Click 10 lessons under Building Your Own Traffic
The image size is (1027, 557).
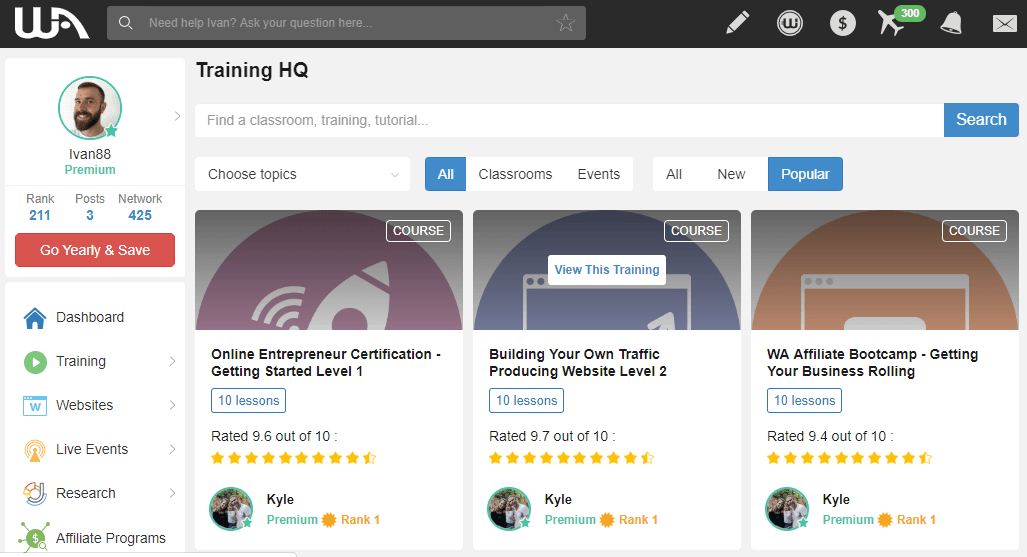pyautogui.click(x=527, y=400)
